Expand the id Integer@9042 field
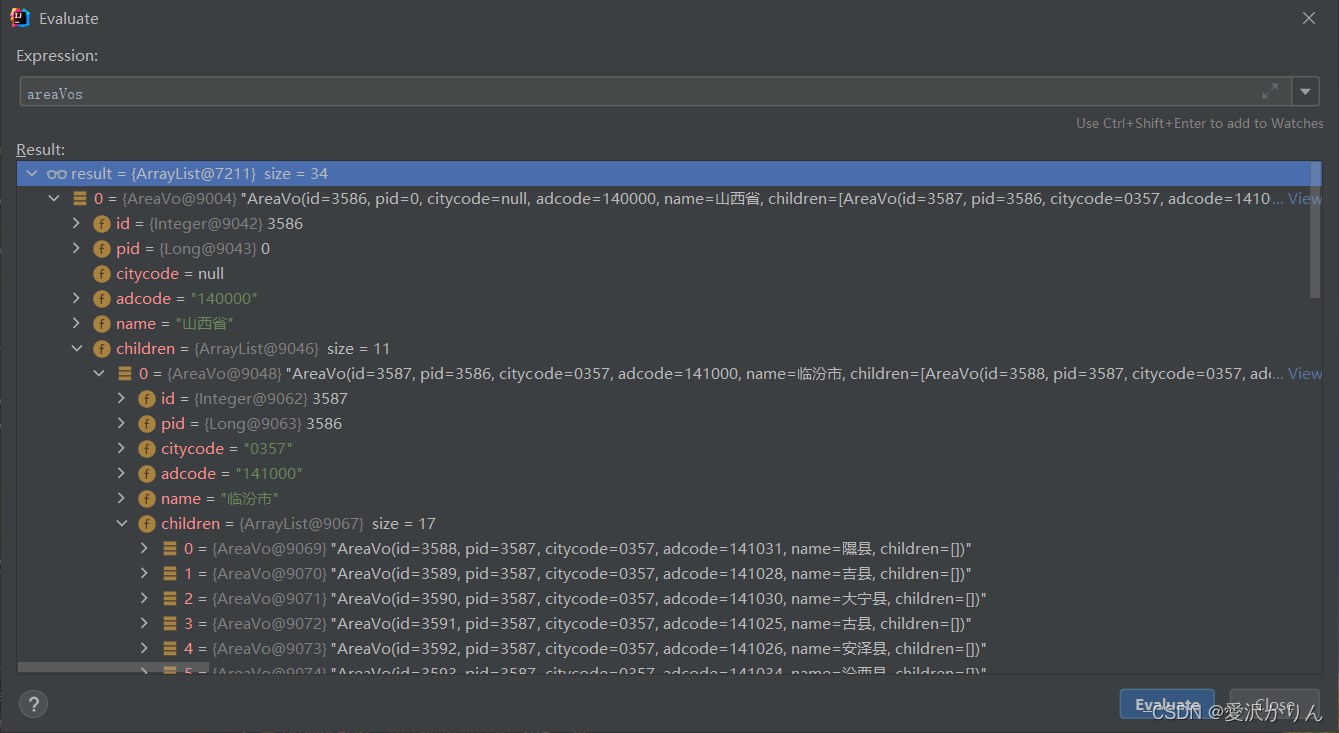This screenshot has height=733, width=1339. pos(77,224)
